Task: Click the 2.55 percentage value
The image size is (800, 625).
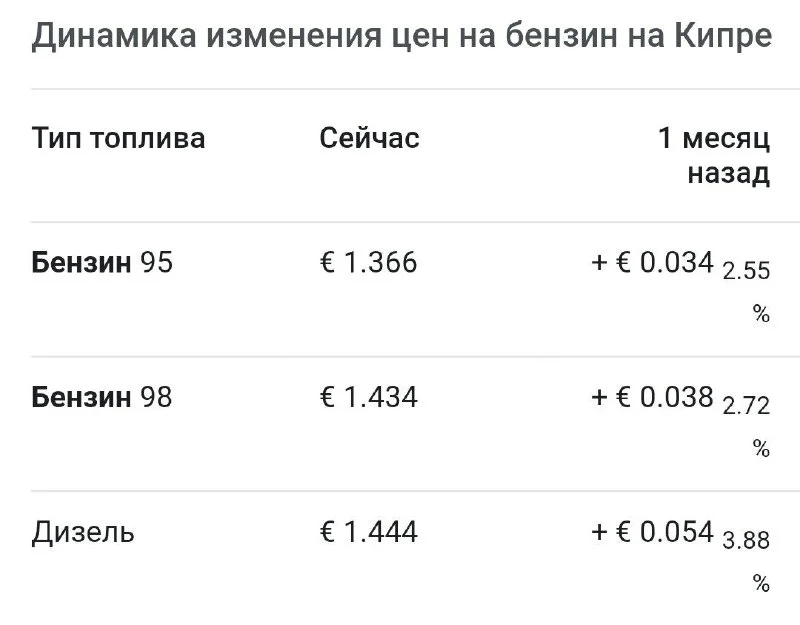Action: tap(746, 270)
